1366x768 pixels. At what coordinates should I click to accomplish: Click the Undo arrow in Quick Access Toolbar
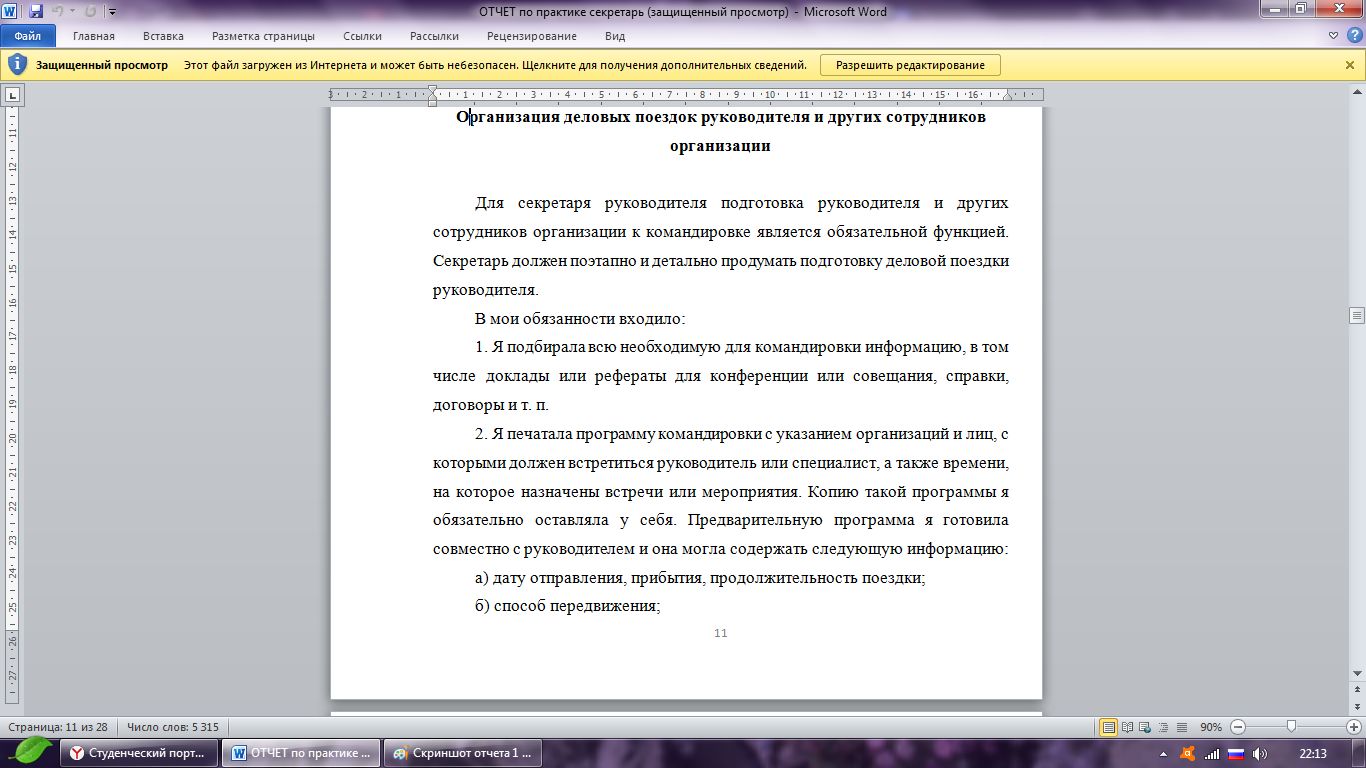click(x=57, y=12)
